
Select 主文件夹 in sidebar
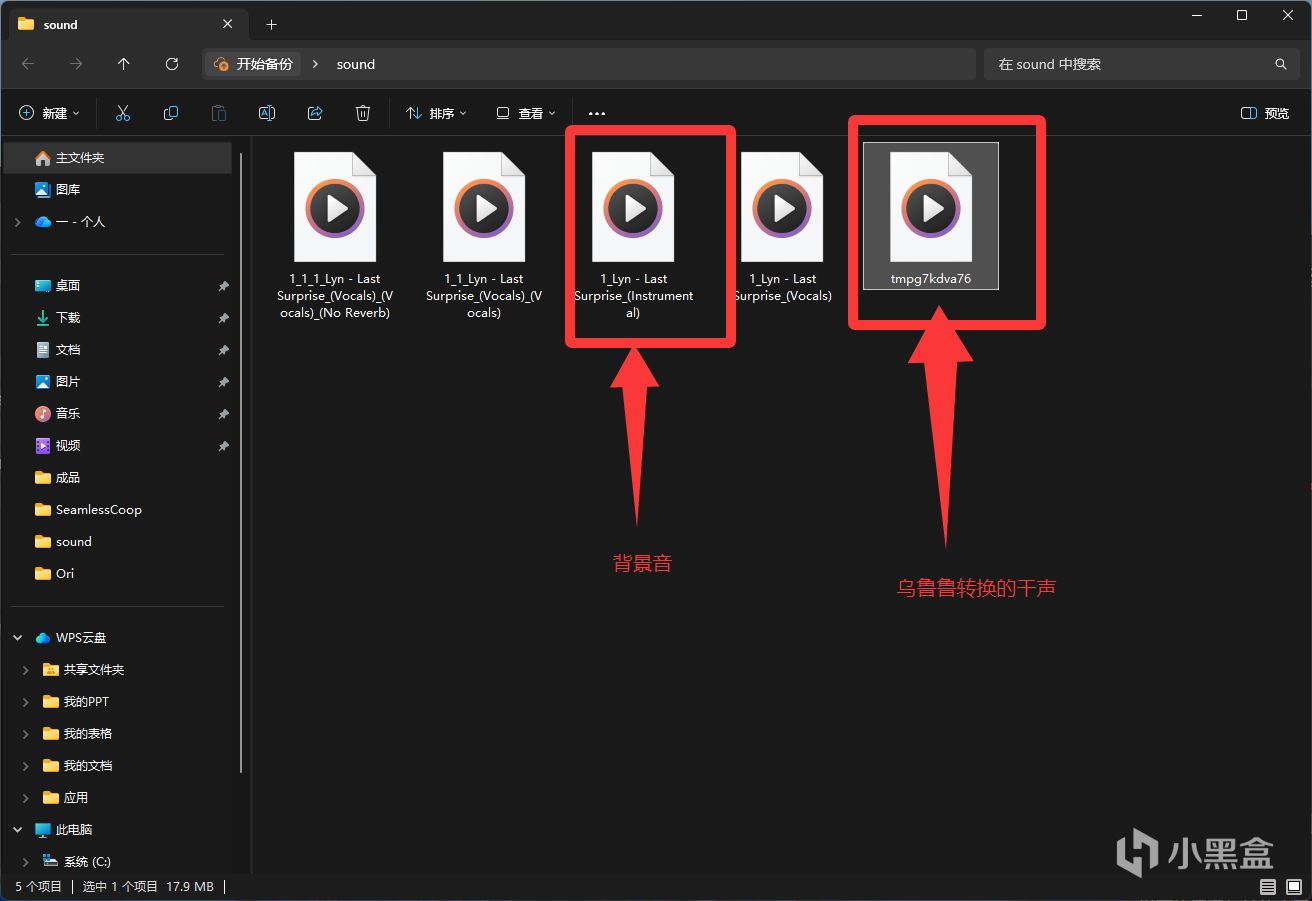tap(118, 158)
